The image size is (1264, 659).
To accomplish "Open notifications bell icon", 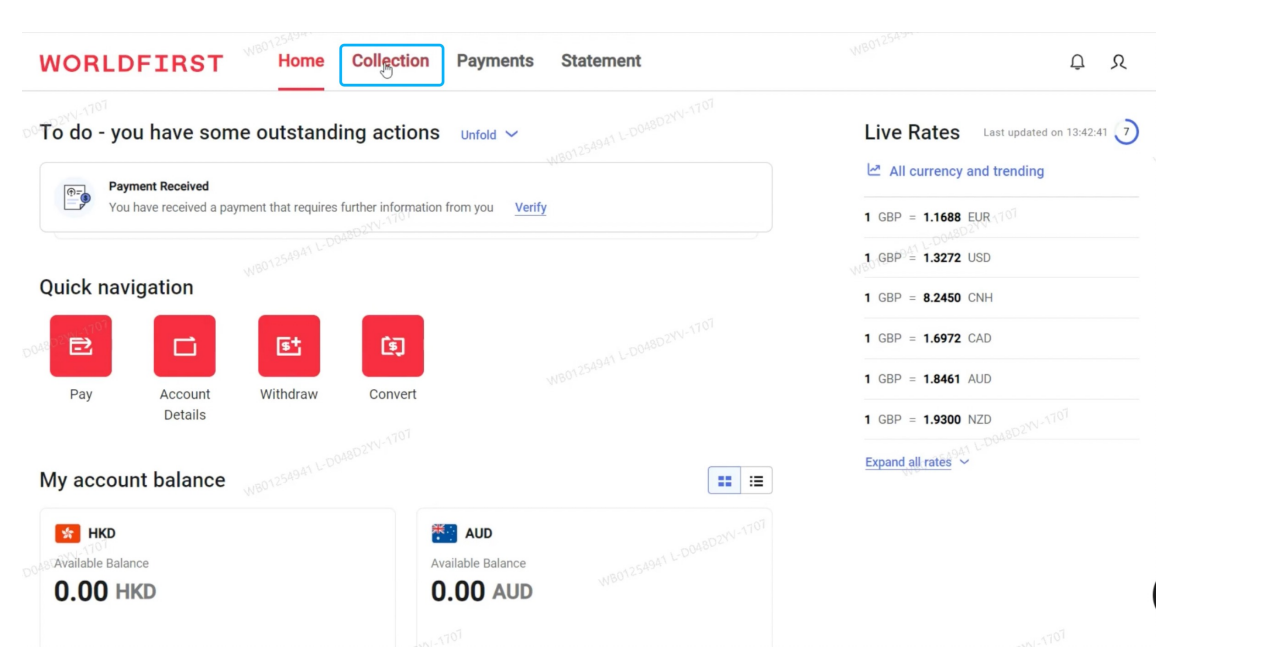I will [x=1077, y=62].
